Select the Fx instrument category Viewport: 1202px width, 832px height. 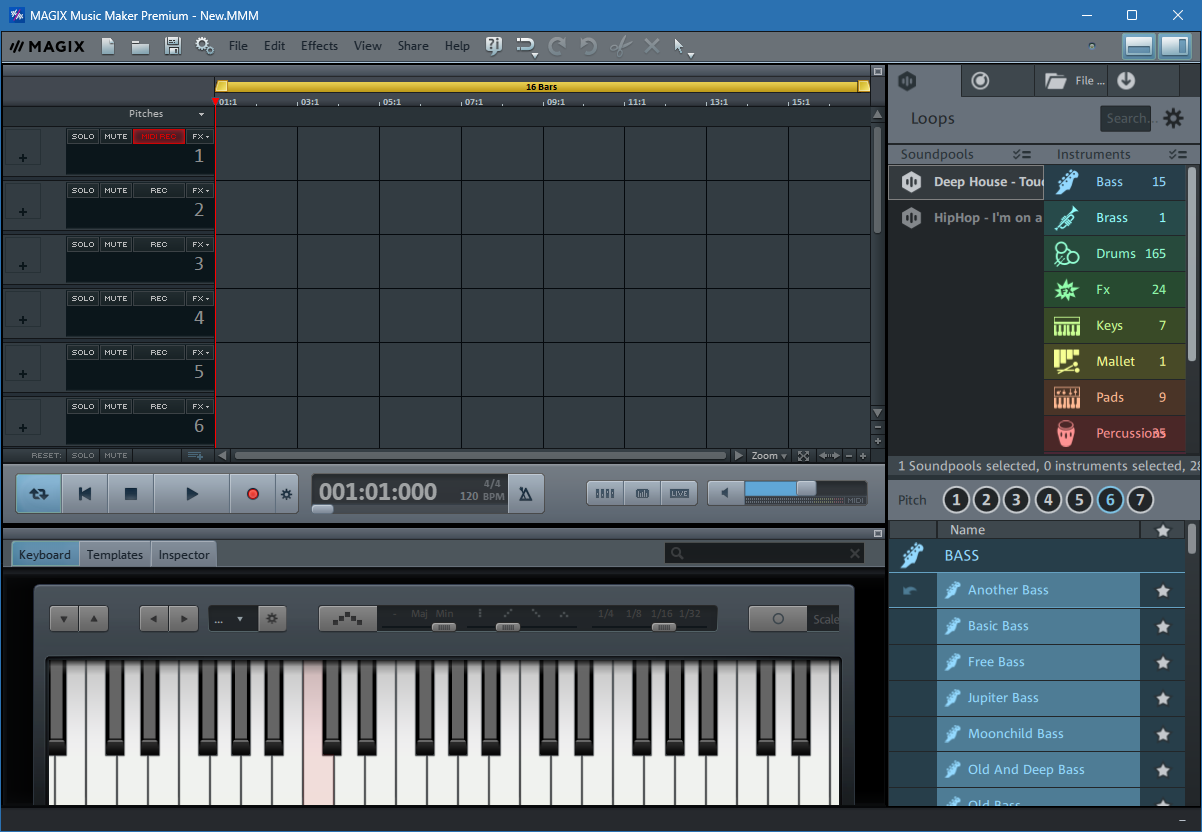(x=1115, y=290)
